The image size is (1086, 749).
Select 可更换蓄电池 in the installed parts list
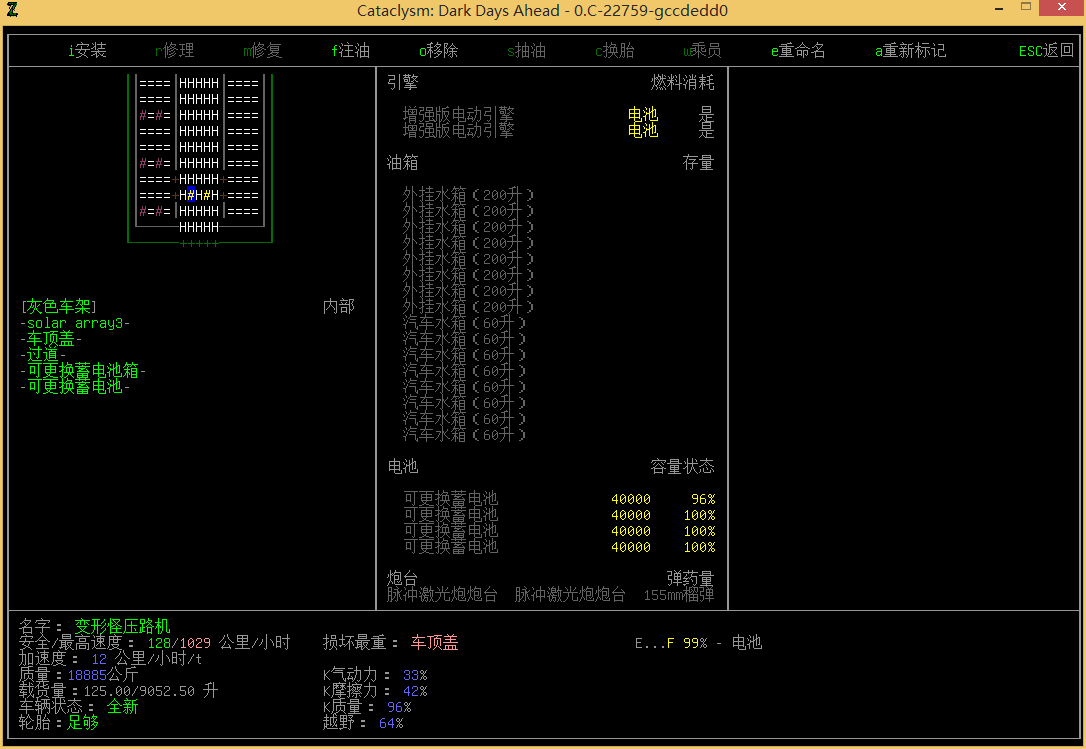[x=75, y=387]
